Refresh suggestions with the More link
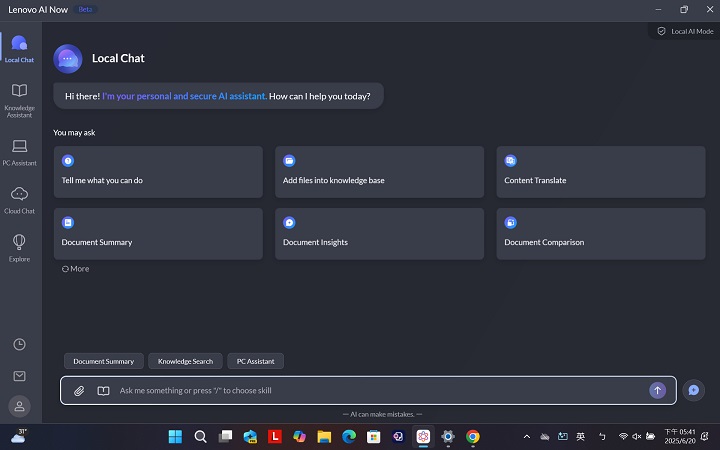This screenshot has width=720, height=450. point(76,269)
